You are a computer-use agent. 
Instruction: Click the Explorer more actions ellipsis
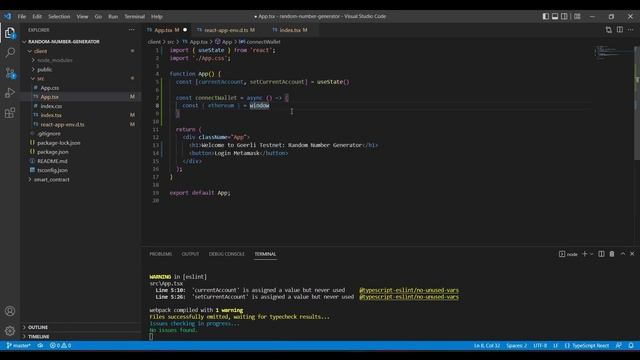[131, 30]
